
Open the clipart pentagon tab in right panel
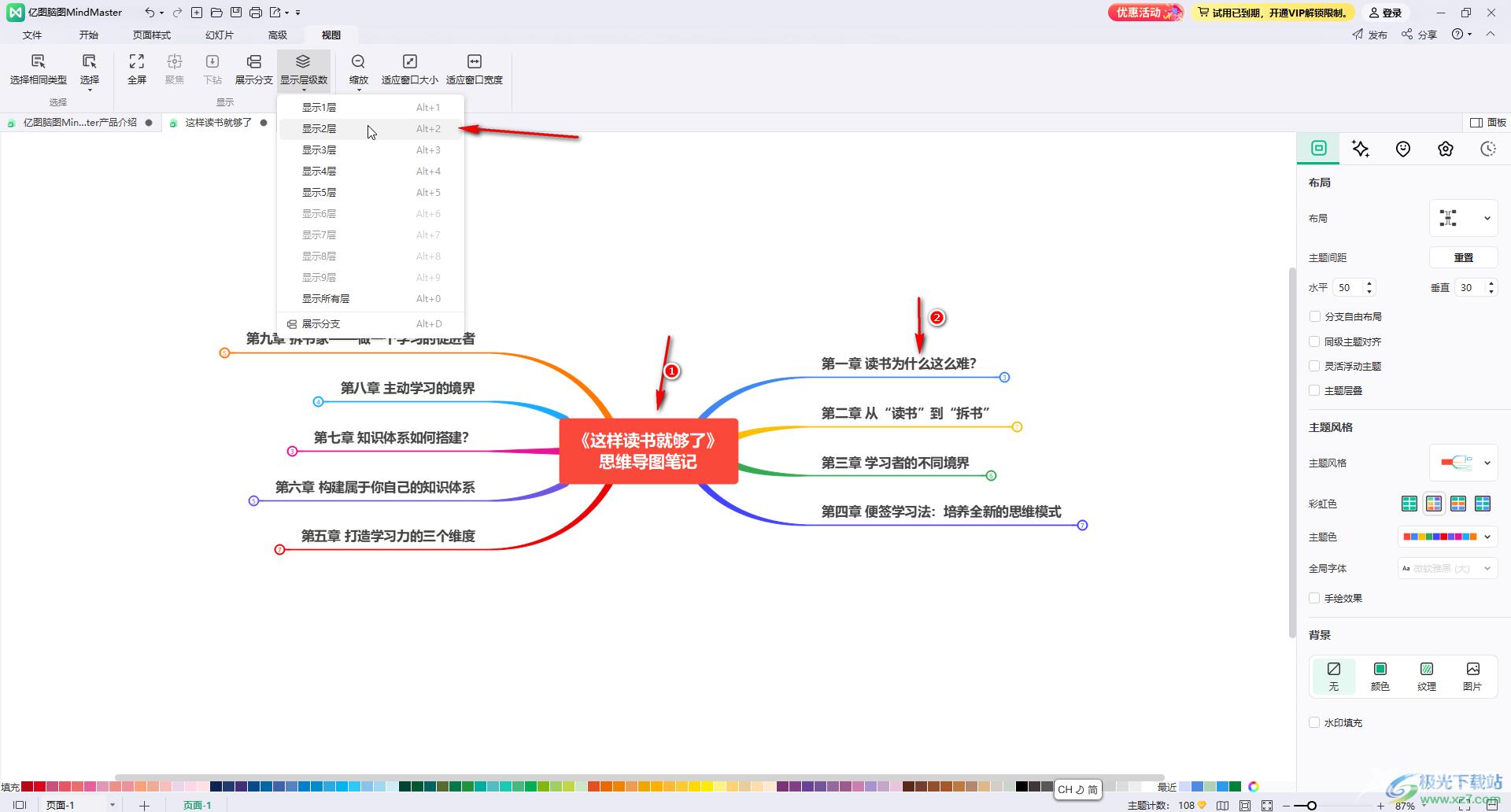point(1446,149)
